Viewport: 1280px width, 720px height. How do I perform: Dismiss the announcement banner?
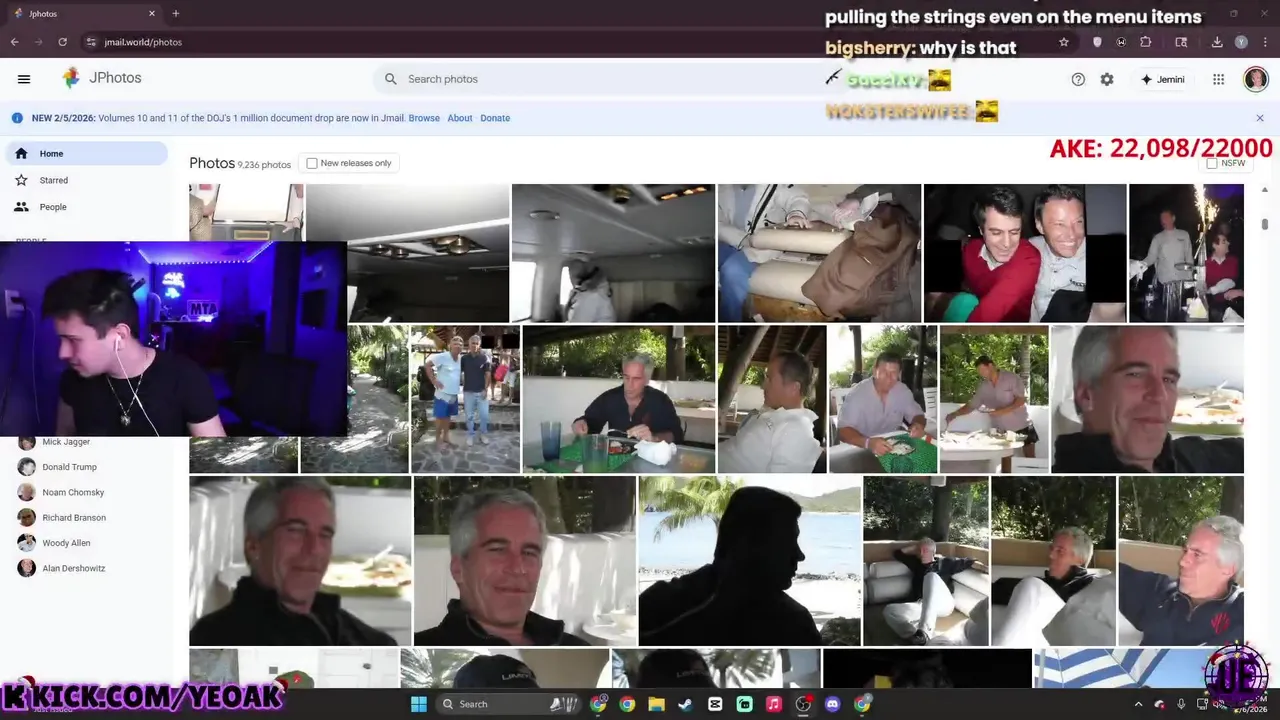[1260, 118]
